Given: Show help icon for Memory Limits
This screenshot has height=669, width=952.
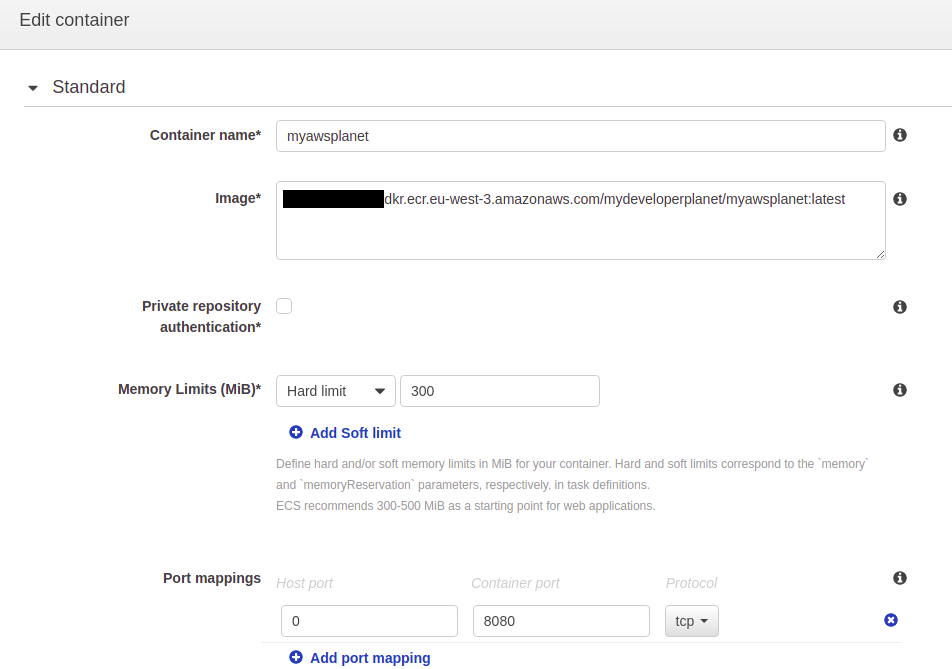Looking at the screenshot, I should (x=900, y=390).
